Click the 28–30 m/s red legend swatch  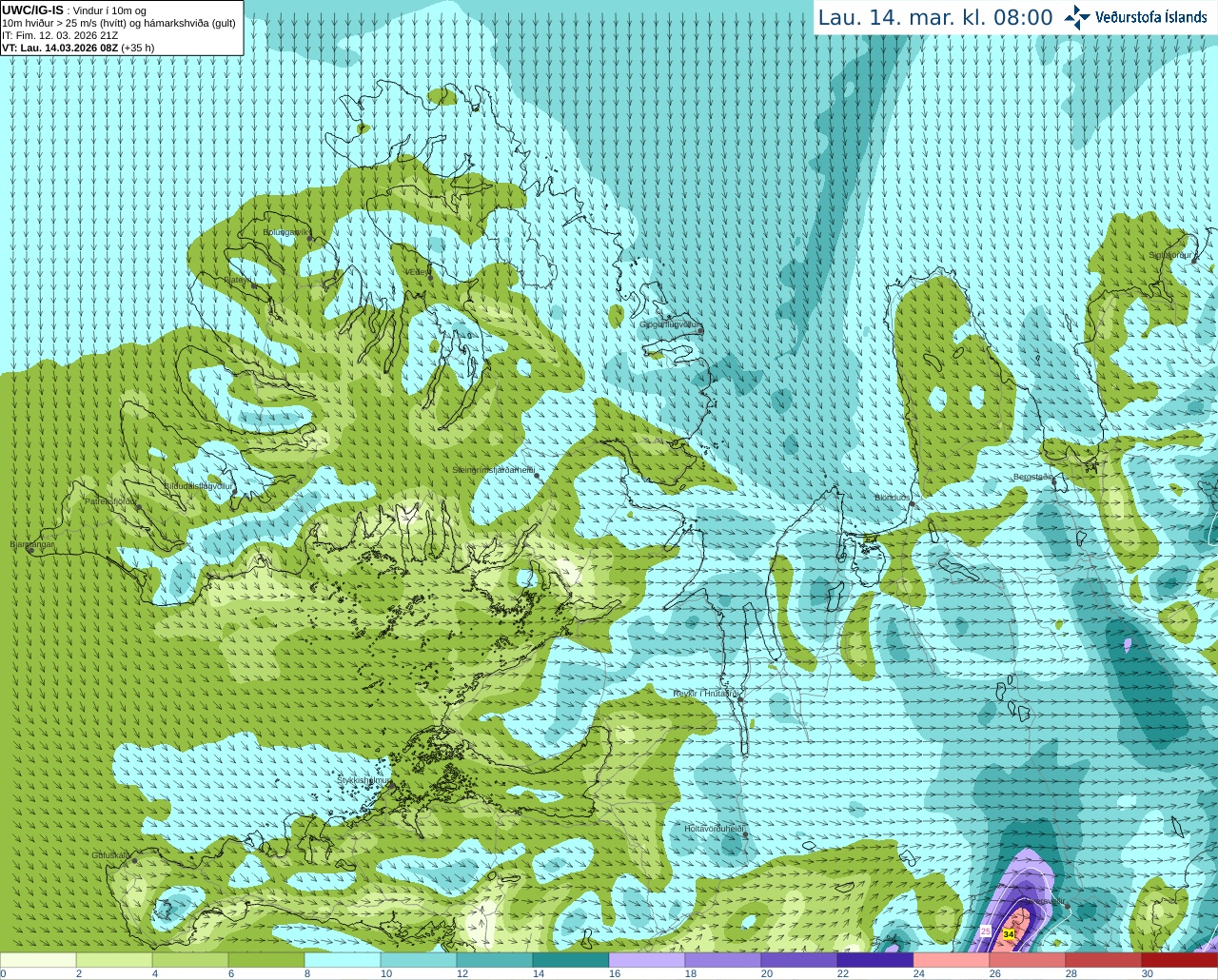point(1104,960)
